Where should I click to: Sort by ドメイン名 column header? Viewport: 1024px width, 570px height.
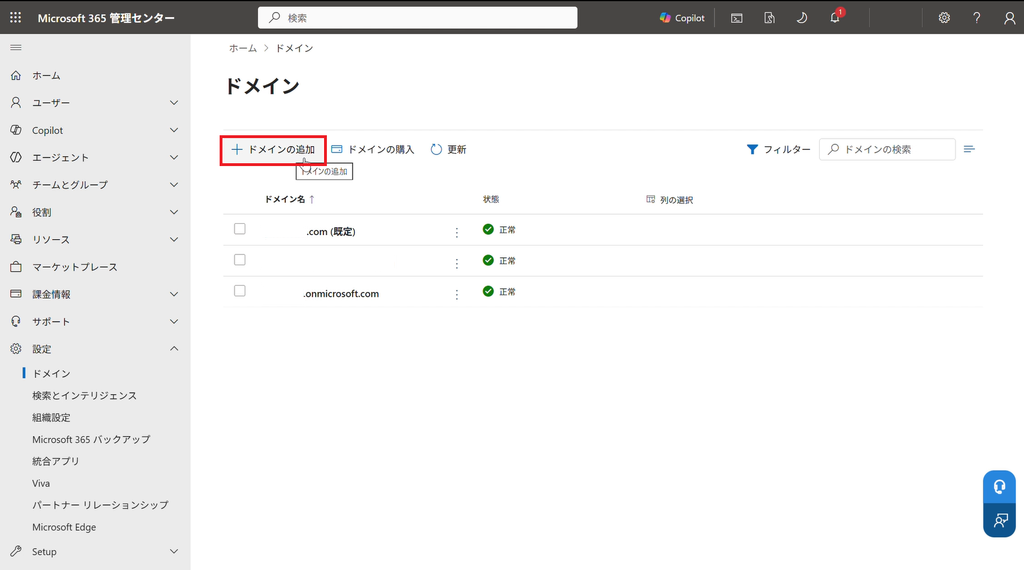click(x=285, y=199)
